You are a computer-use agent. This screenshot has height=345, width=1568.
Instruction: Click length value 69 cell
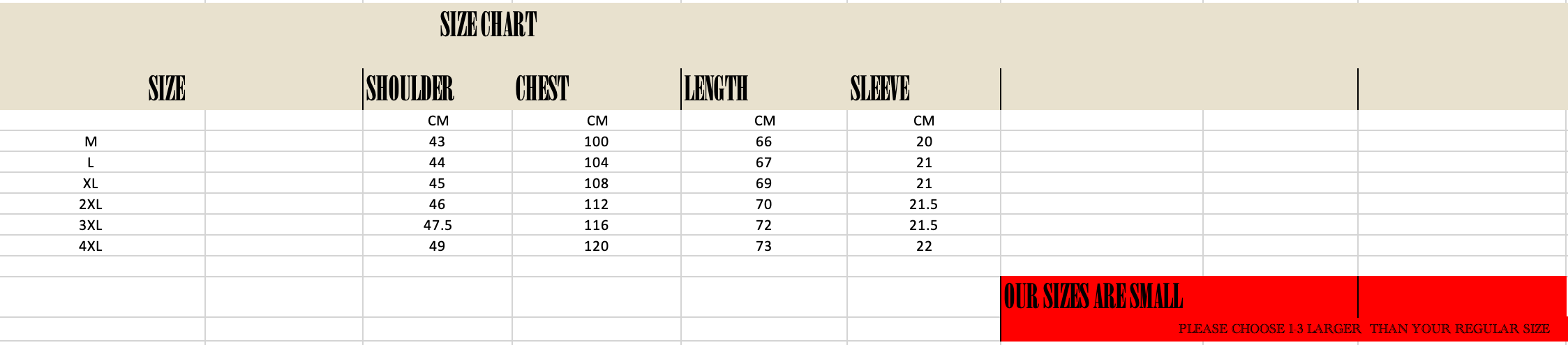[763, 183]
